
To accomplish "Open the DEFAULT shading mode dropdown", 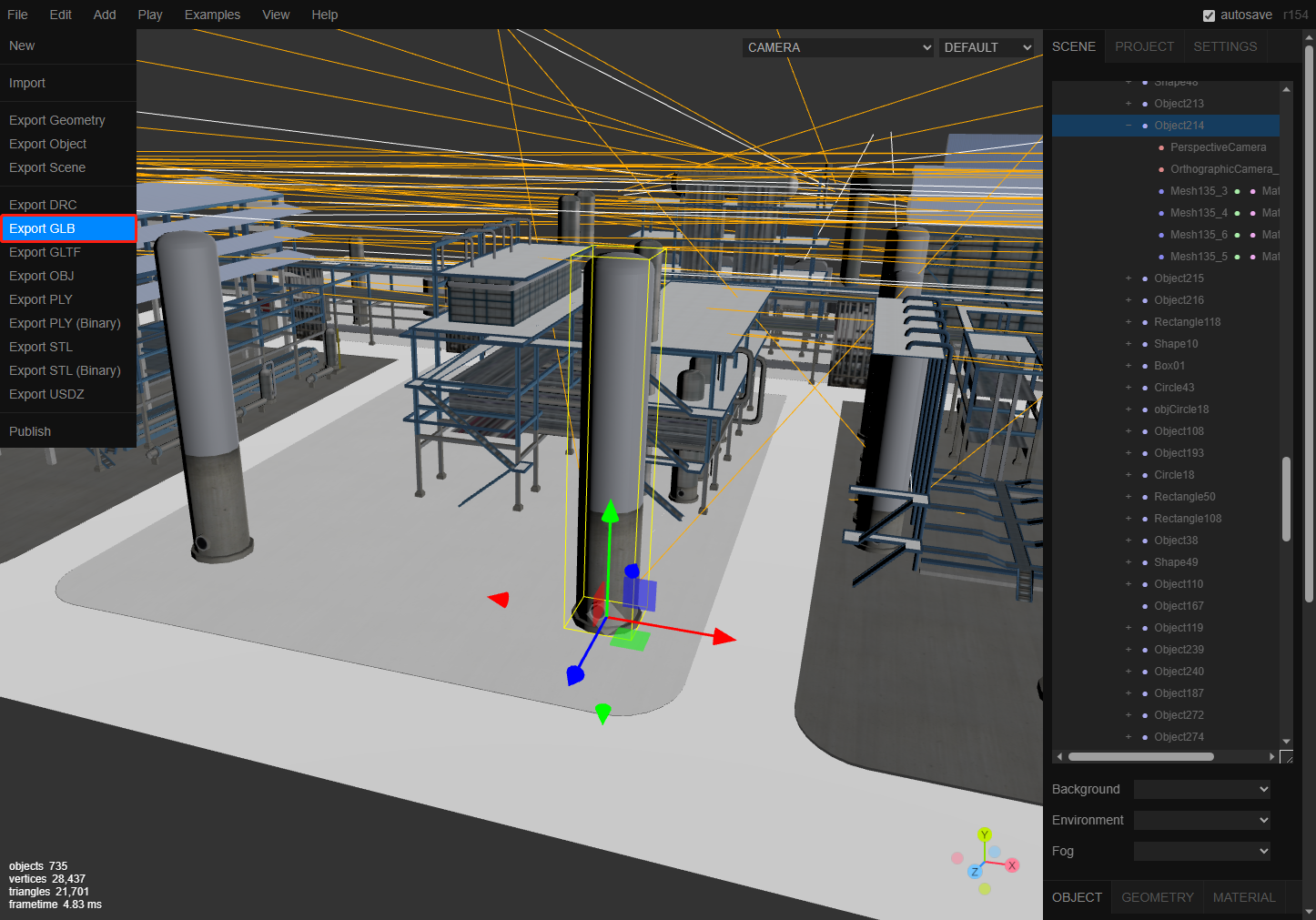I will tap(987, 47).
